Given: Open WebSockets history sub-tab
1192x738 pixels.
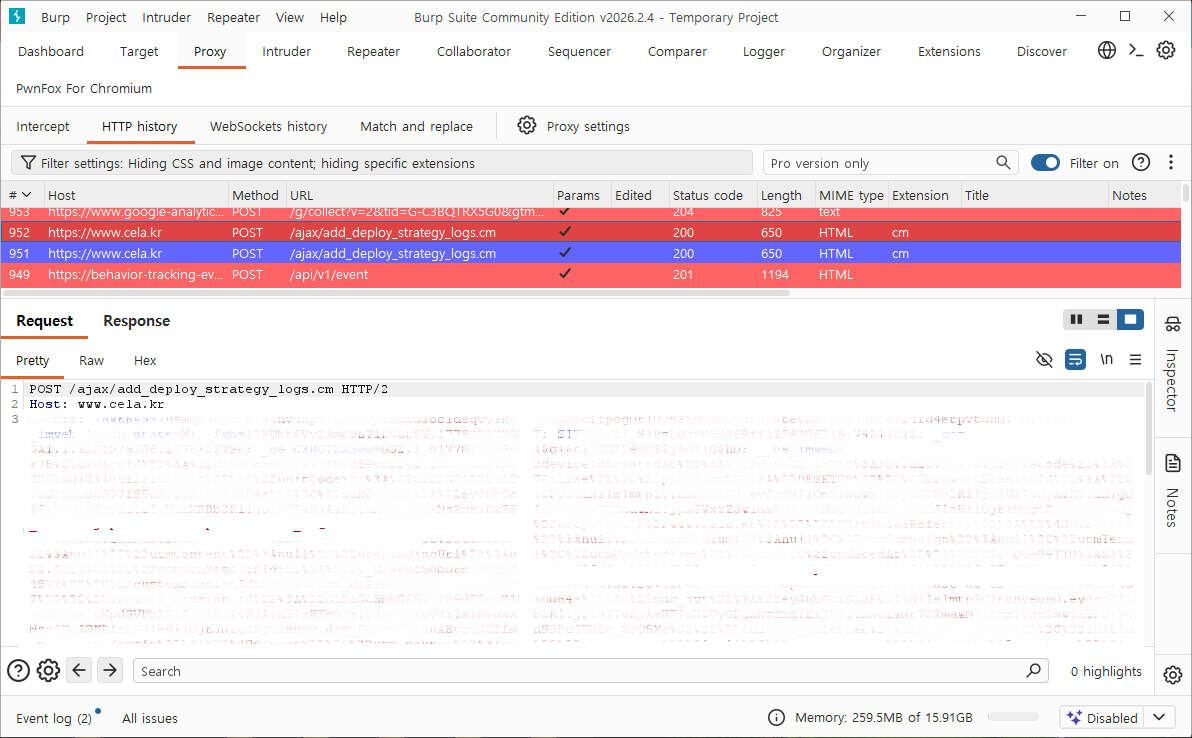Looking at the screenshot, I should point(268,126).
